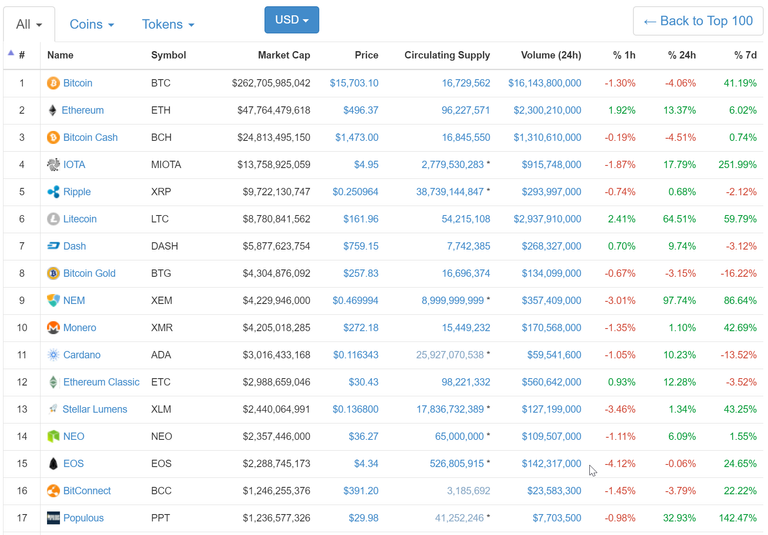This screenshot has width=768, height=535.
Task: Click the Bitcoin Gold logo icon
Action: (x=53, y=273)
